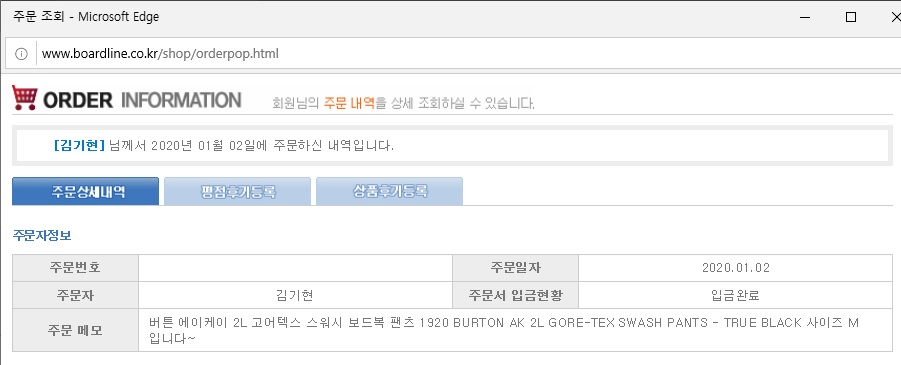Image resolution: width=901 pixels, height=365 pixels.
Task: Click the 주문자정보 section heading
Action: click(x=41, y=235)
